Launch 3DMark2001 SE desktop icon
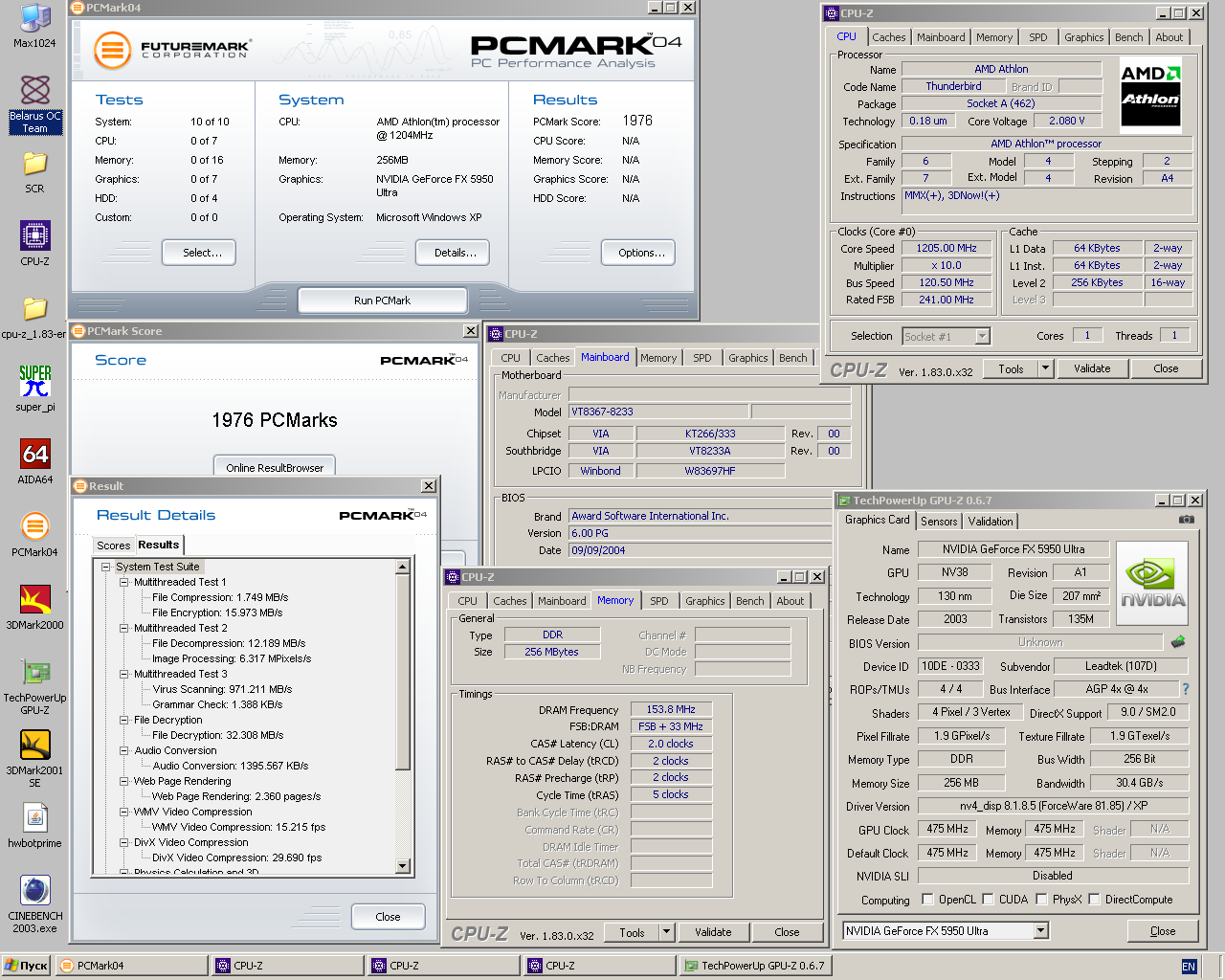1225x980 pixels. (34, 759)
